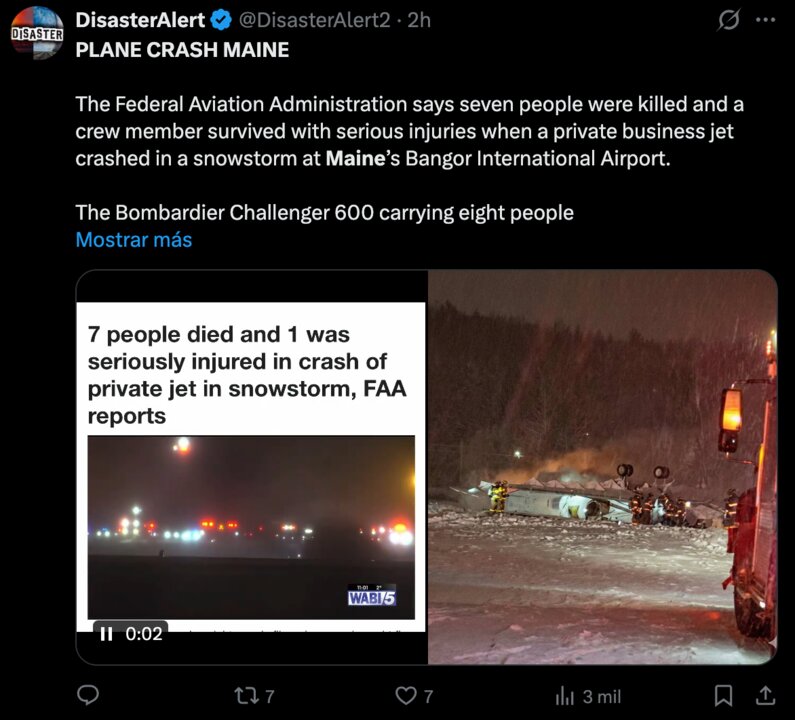795x720 pixels.
Task: Open the crash scene photo on the right
Action: [x=602, y=467]
